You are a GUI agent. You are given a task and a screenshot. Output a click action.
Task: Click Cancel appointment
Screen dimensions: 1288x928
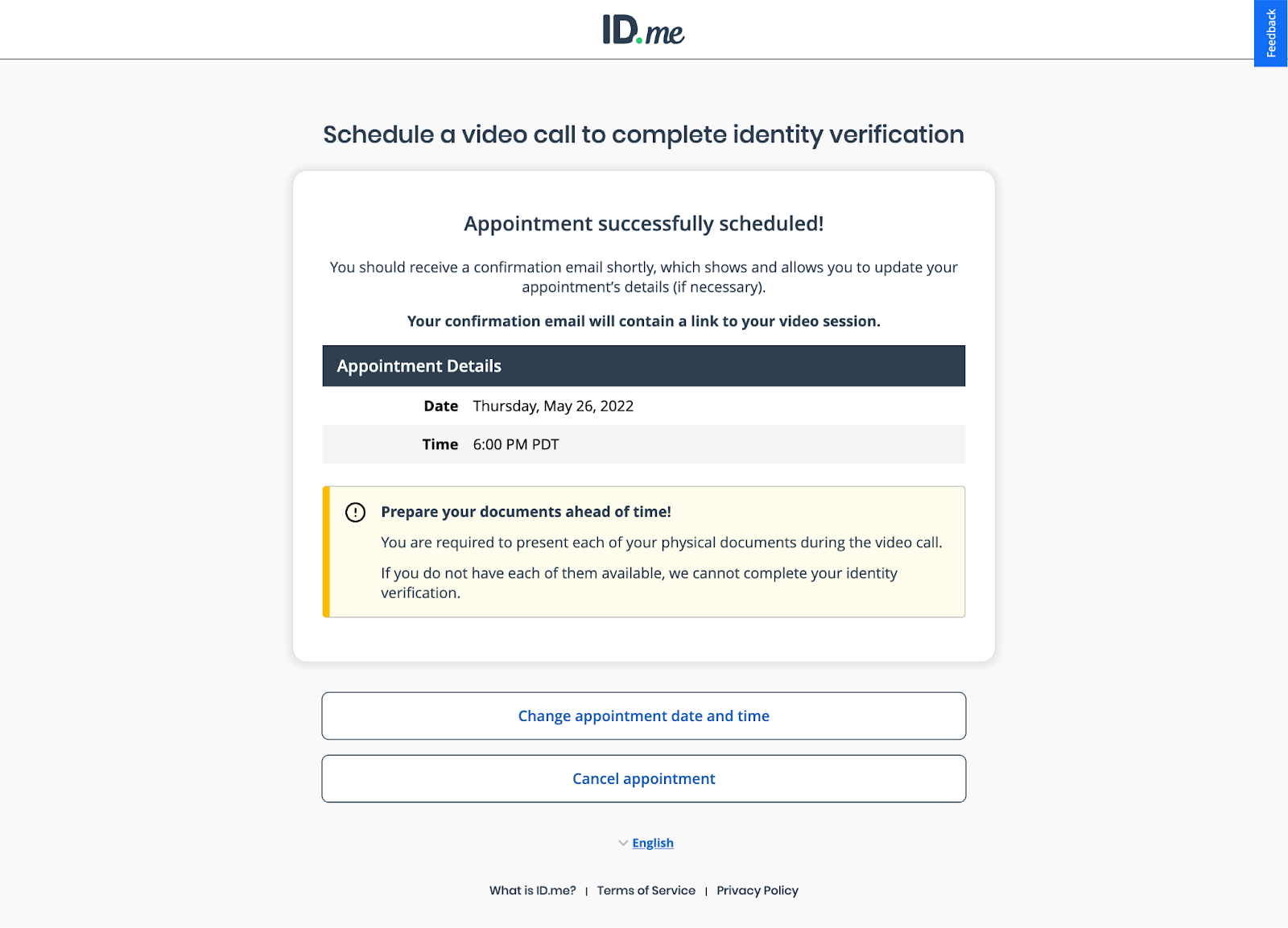click(643, 778)
